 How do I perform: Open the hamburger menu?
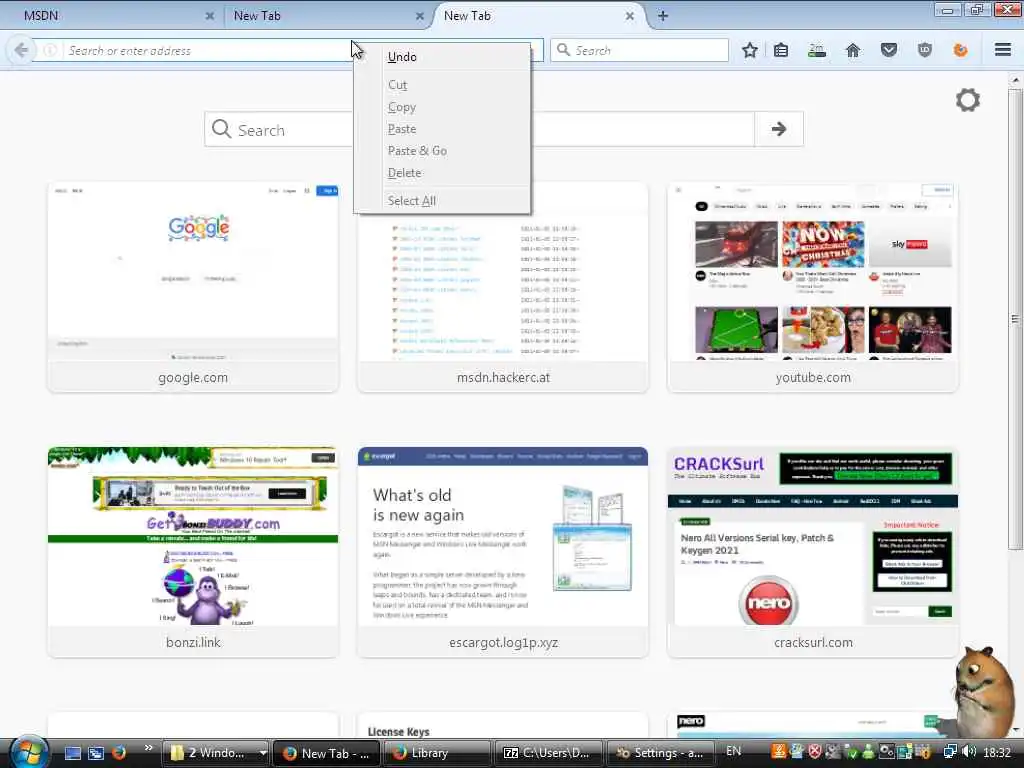click(1003, 50)
